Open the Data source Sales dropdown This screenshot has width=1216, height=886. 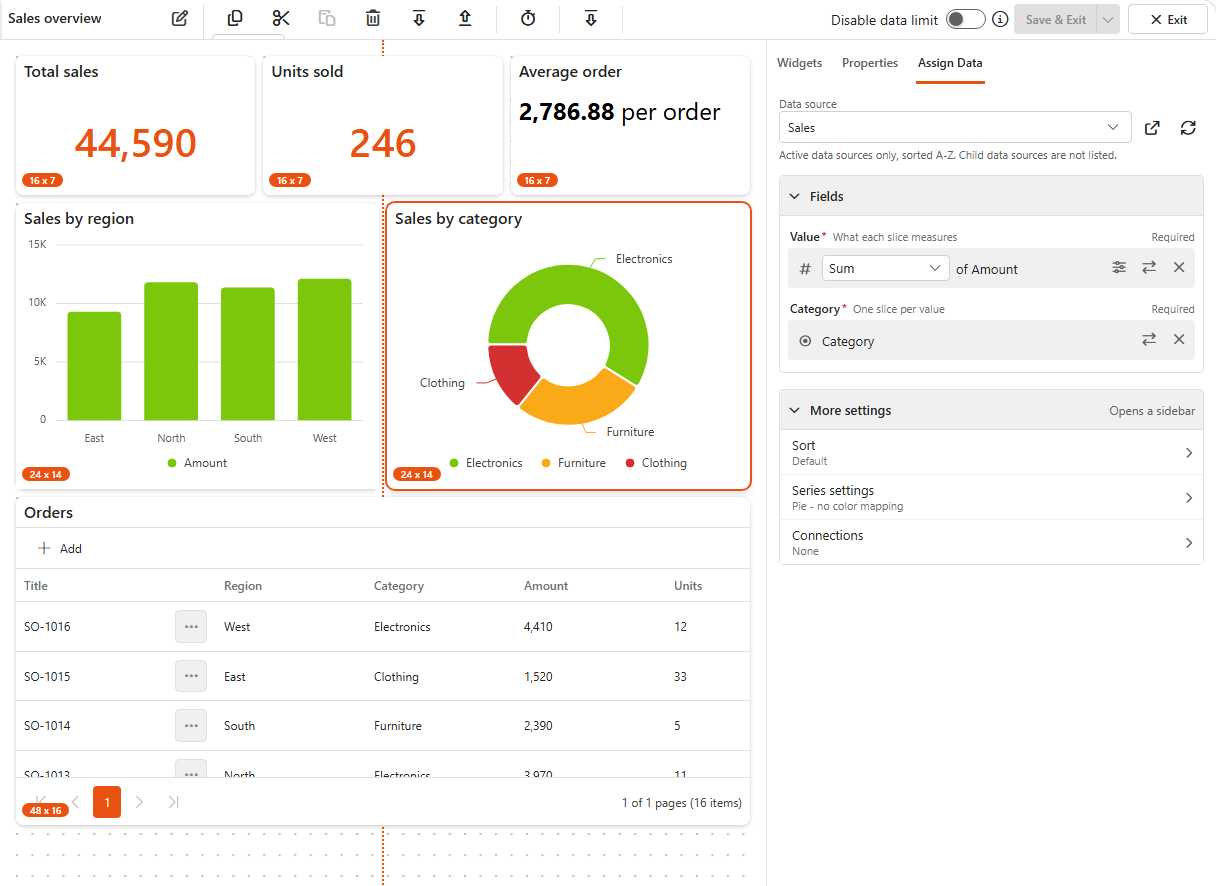pyautogui.click(x=955, y=128)
